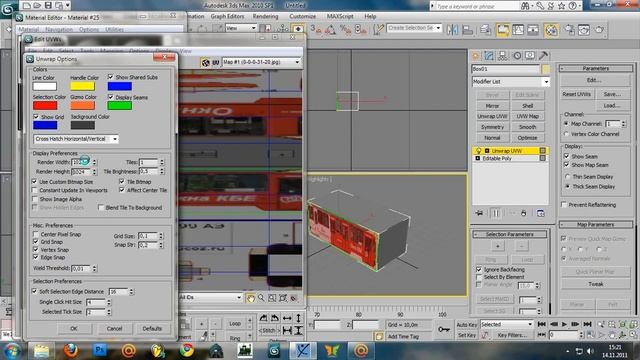Open the Display panel tab icon
The width and height of the screenshot is (640, 360).
tap(530, 56)
